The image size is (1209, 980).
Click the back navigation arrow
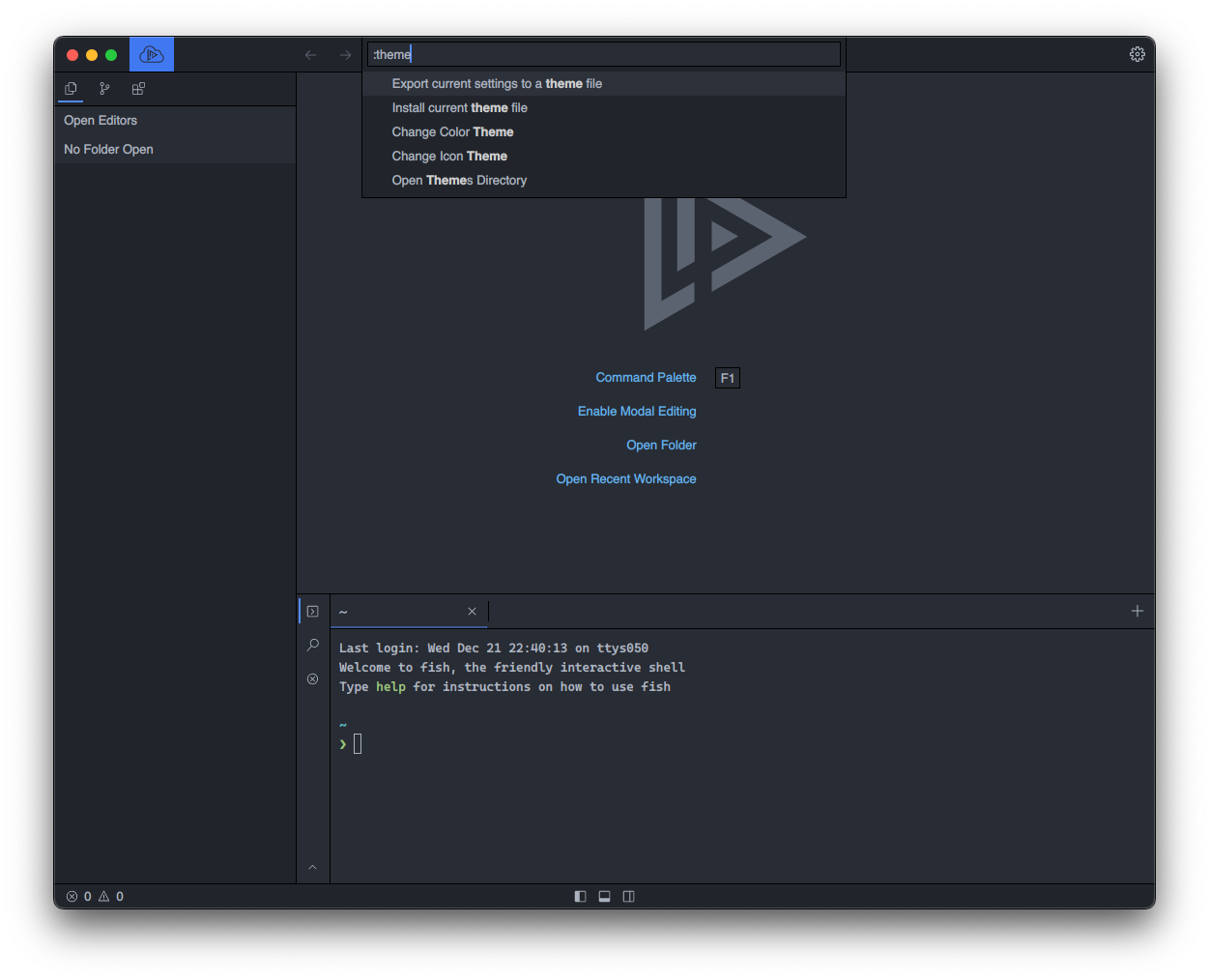point(311,55)
